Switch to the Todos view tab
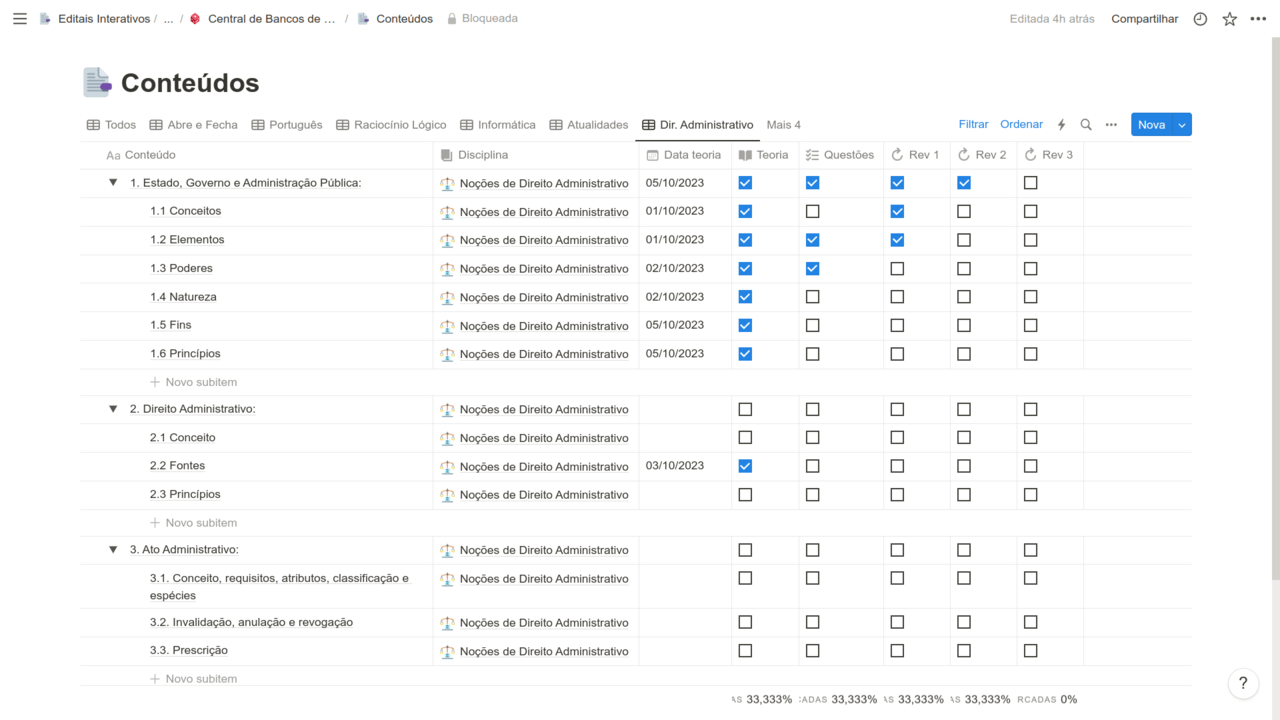Viewport: 1280px width, 720px height. point(111,125)
